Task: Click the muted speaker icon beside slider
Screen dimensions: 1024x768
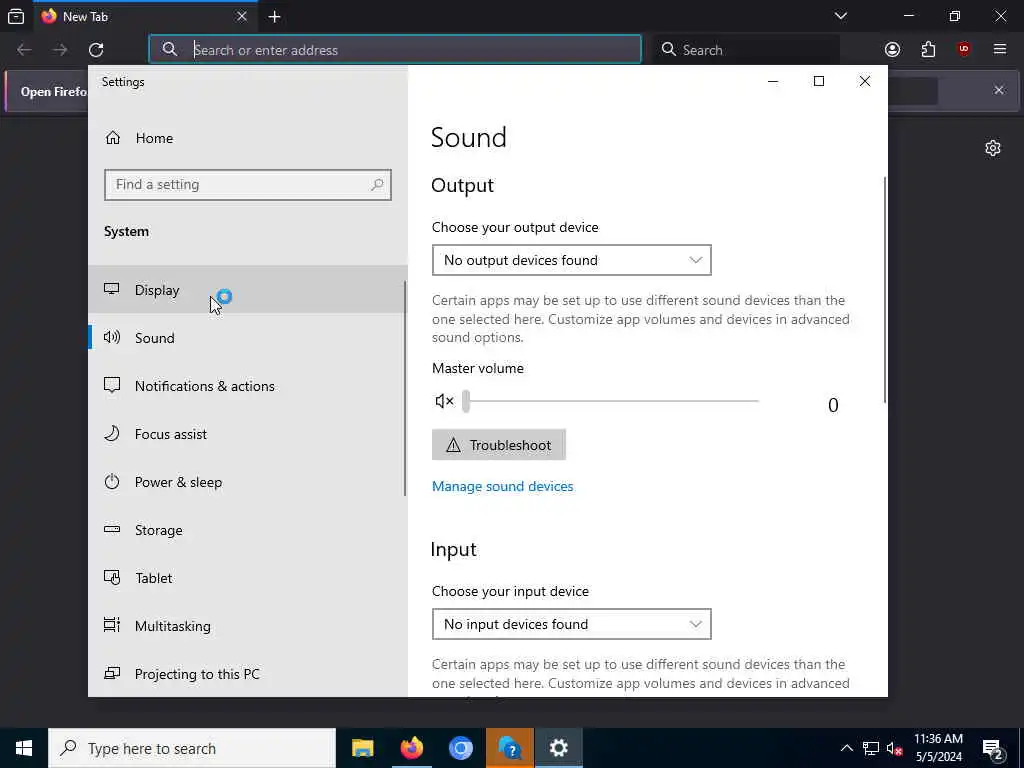Action: point(444,401)
